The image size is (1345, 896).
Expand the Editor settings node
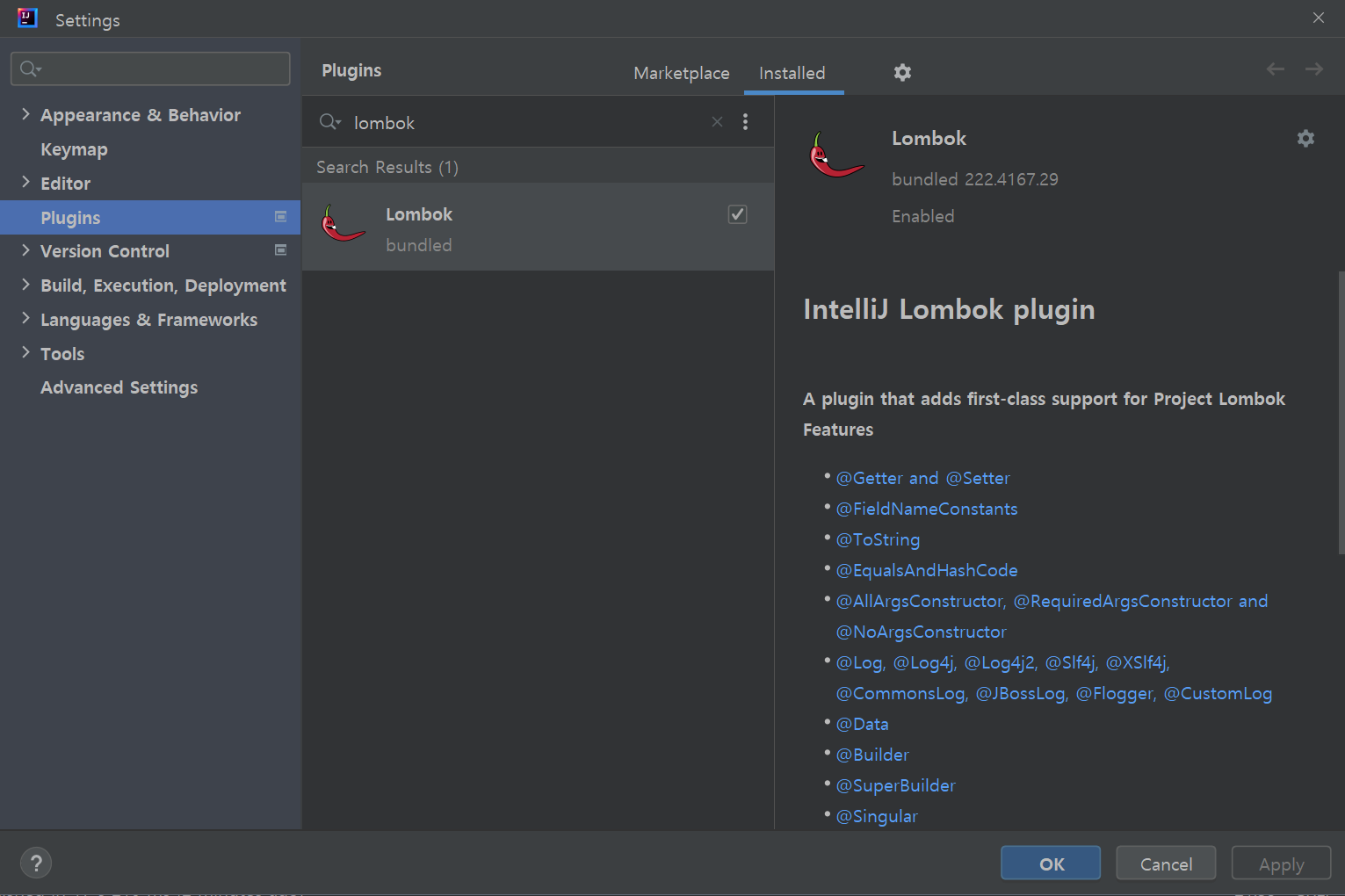pos(25,183)
